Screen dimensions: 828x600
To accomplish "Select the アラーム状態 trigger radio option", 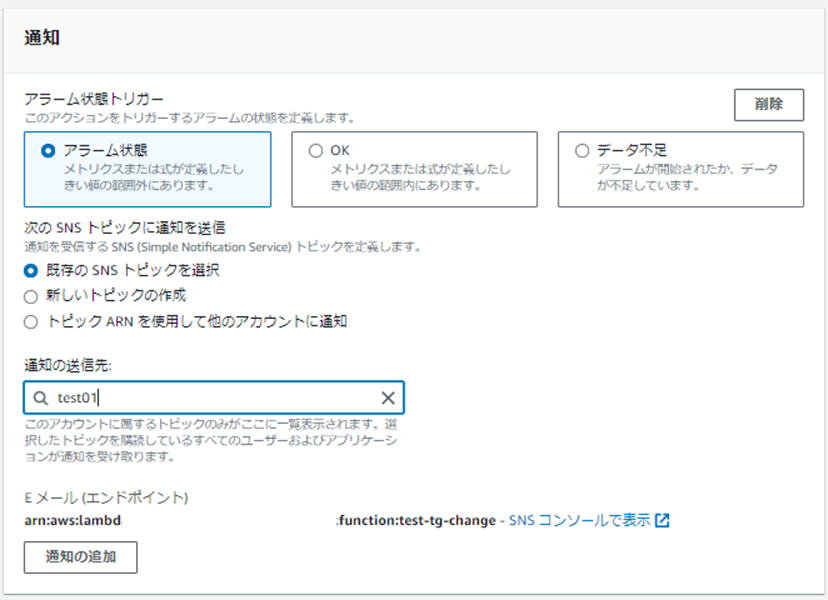I will [48, 151].
